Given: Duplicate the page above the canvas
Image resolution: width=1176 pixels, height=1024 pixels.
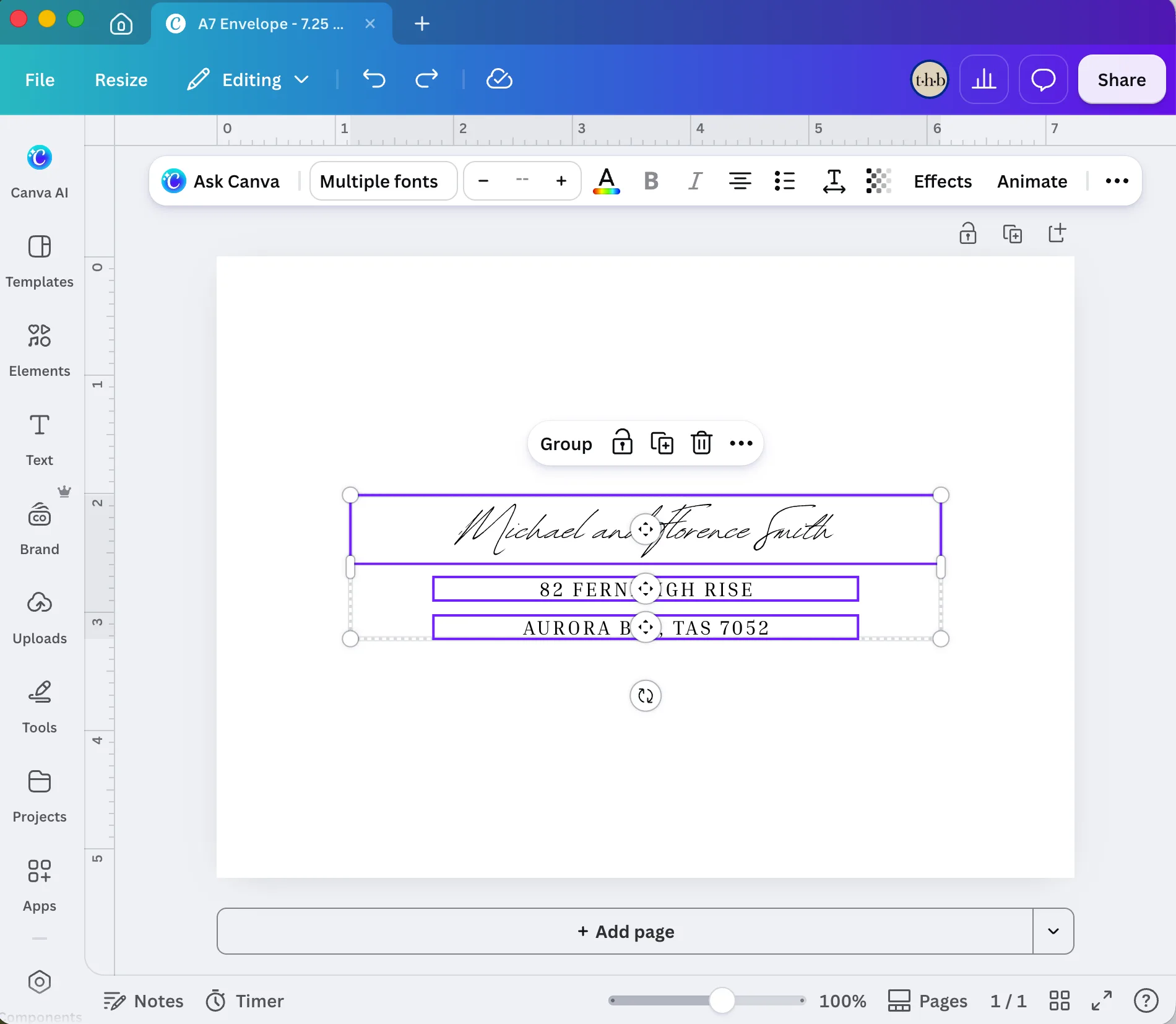Looking at the screenshot, I should tap(1013, 233).
